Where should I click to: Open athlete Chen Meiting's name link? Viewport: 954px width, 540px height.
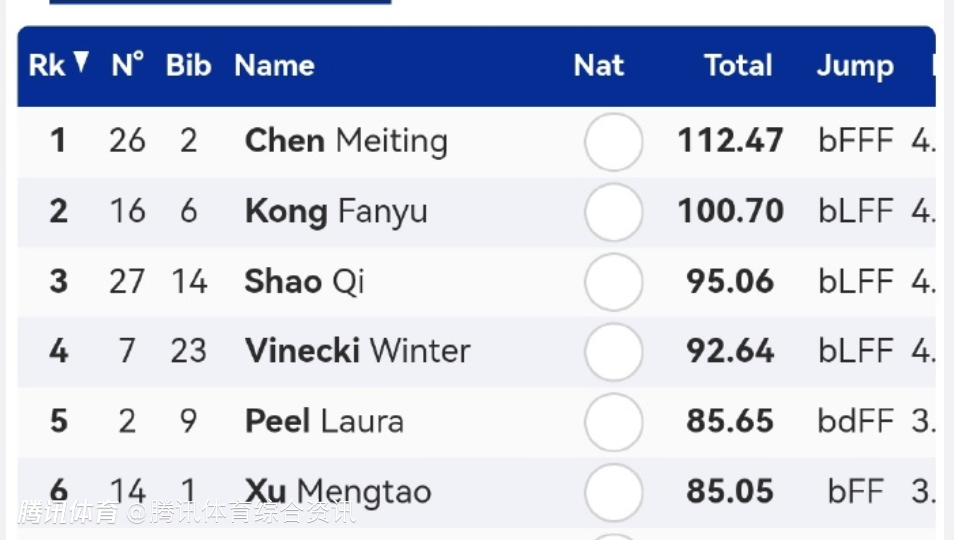coord(346,141)
